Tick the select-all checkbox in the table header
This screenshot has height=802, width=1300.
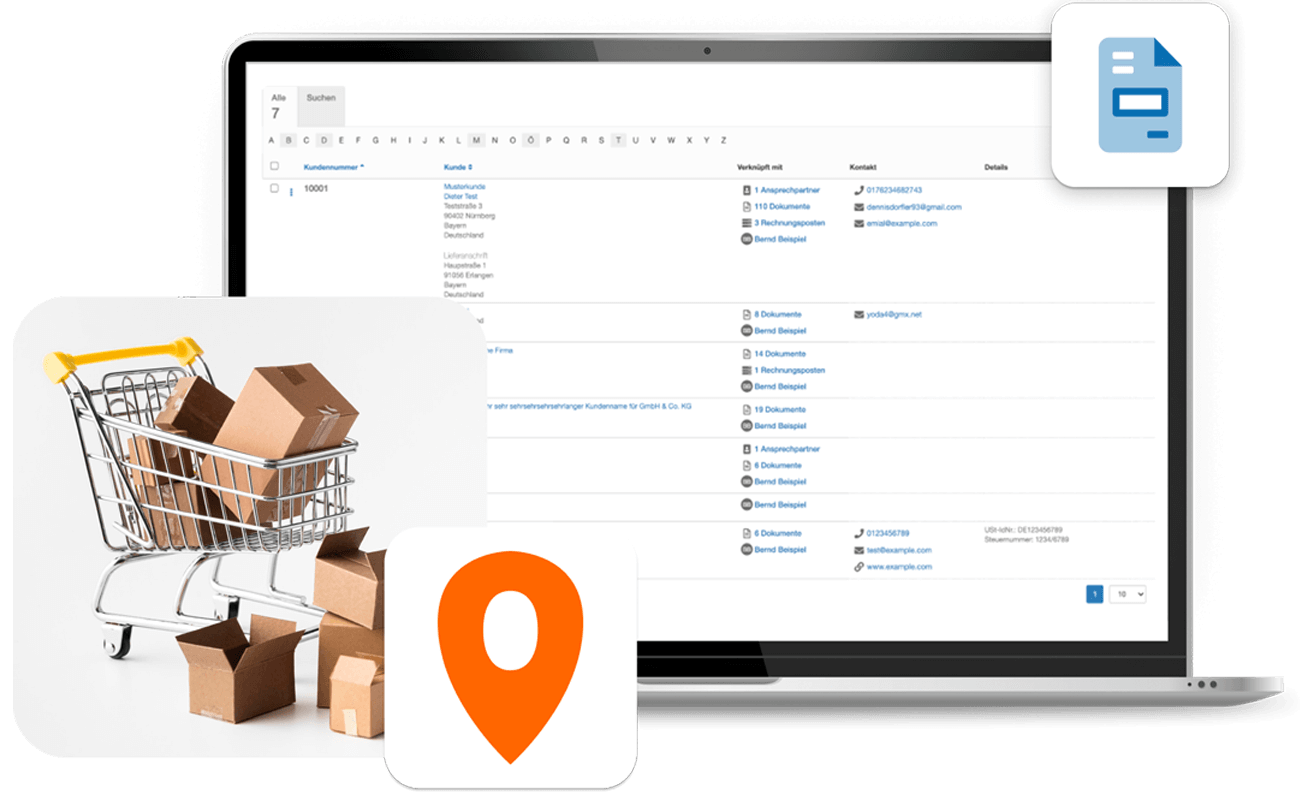pyautogui.click(x=275, y=167)
